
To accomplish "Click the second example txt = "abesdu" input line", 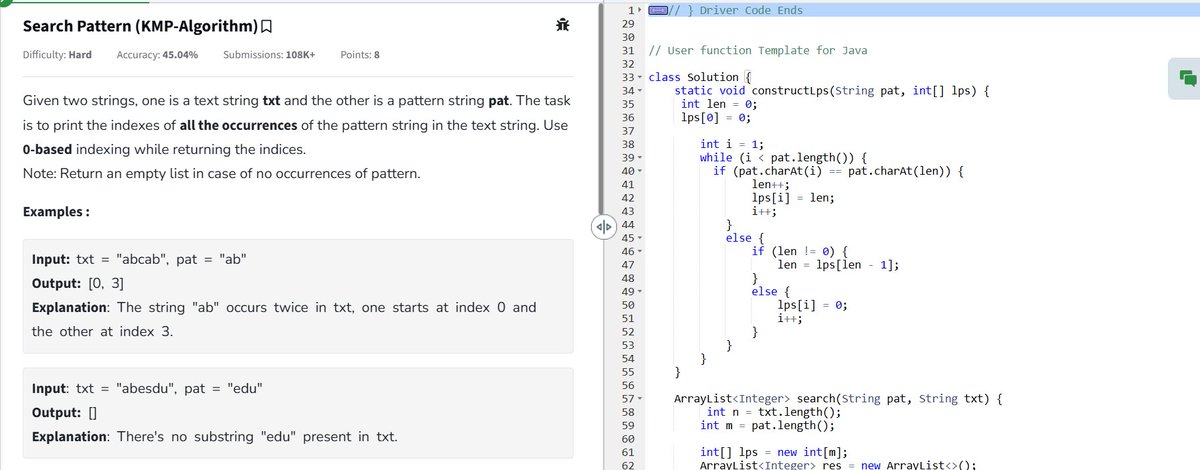I will 148,387.
